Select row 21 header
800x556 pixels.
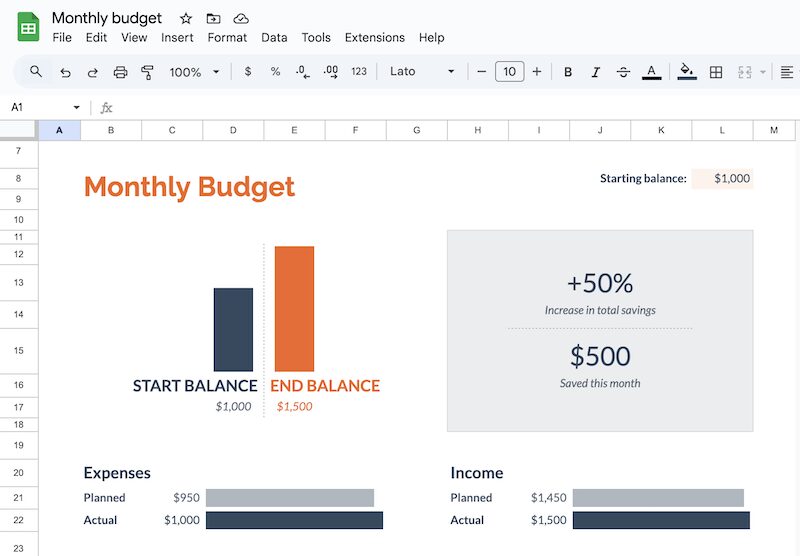click(19, 498)
